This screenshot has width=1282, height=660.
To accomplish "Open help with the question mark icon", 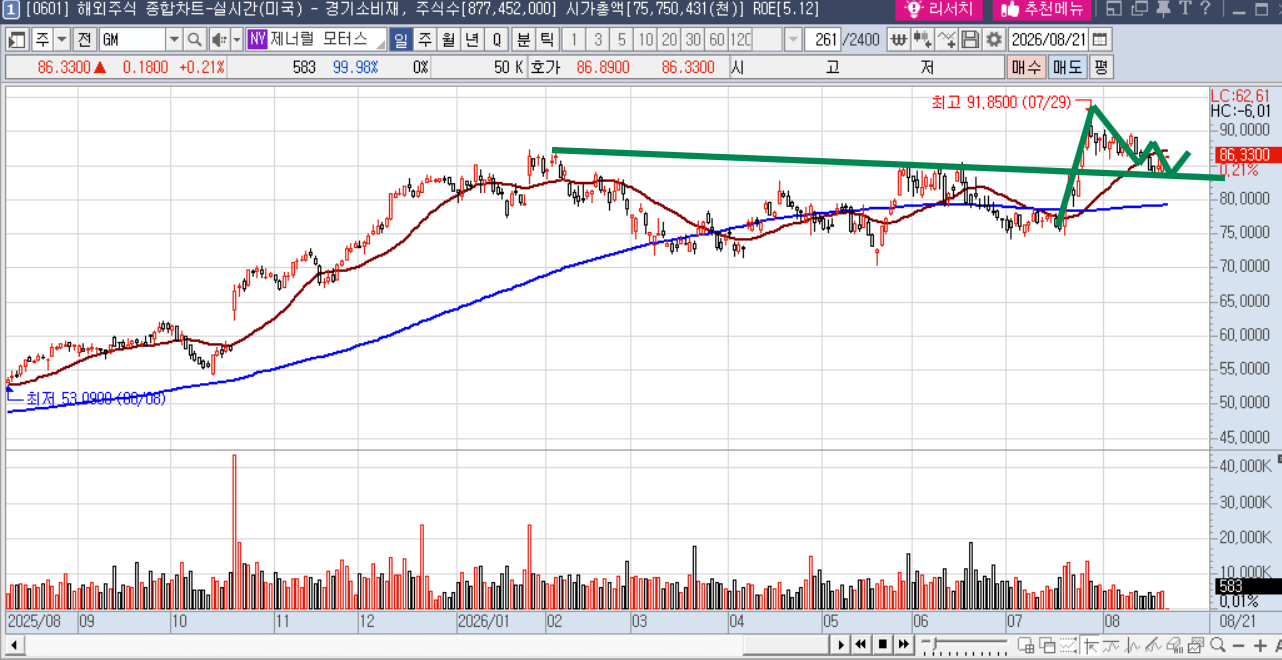I will (1205, 9).
